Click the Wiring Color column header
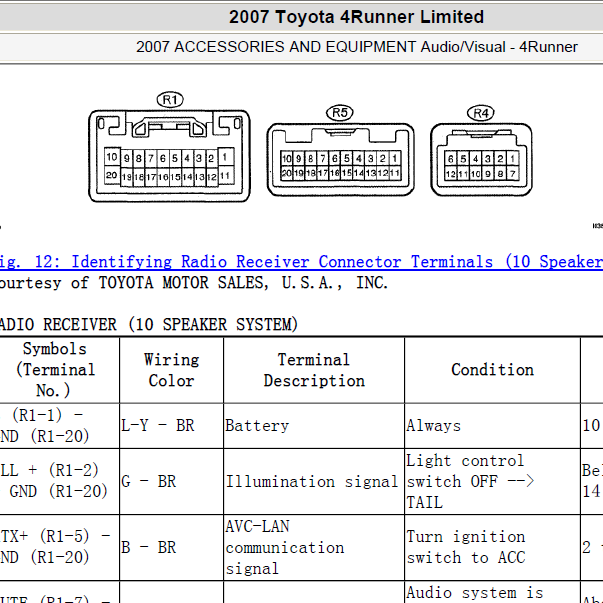Image resolution: width=603 pixels, height=603 pixels. (x=172, y=370)
